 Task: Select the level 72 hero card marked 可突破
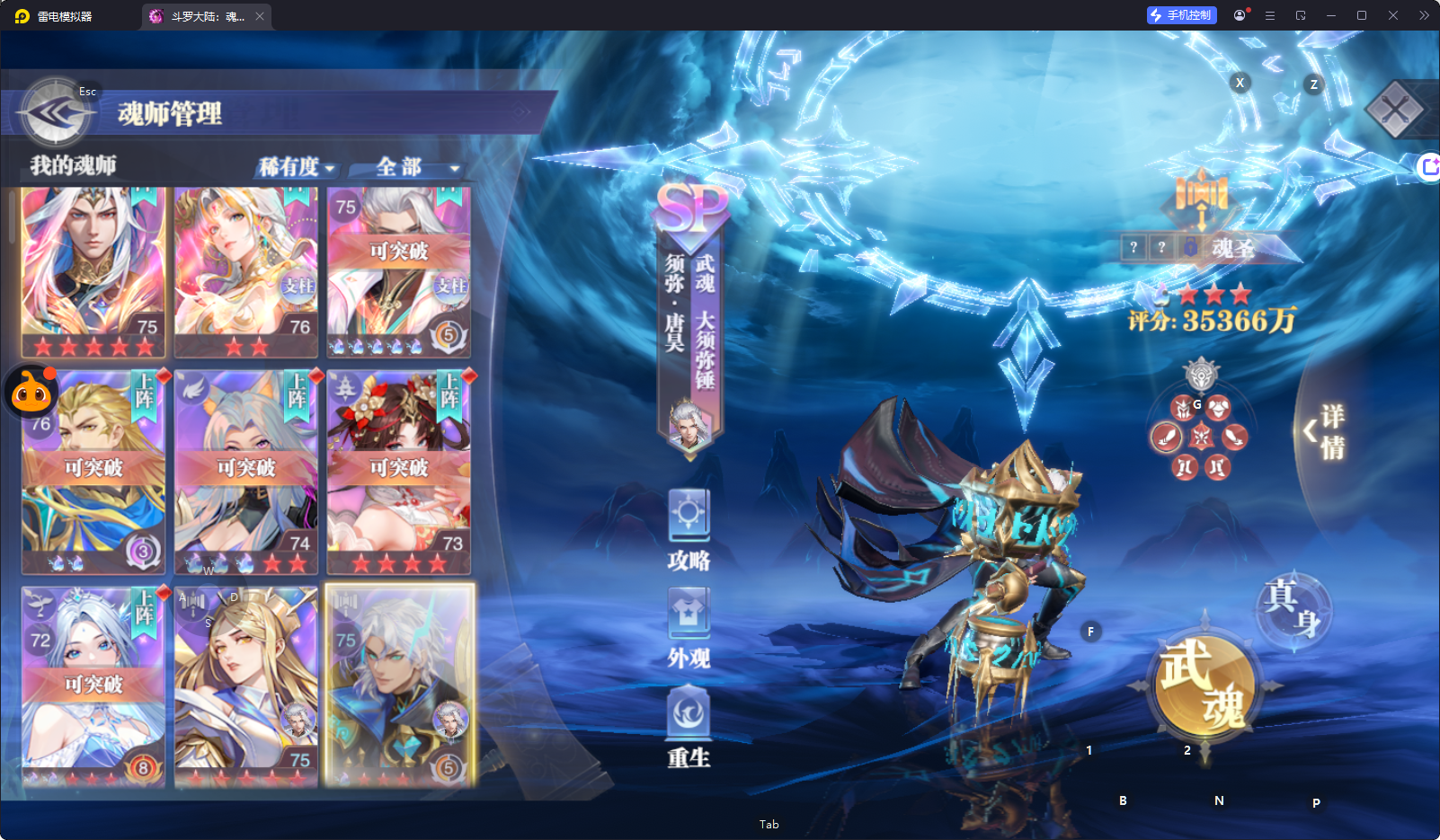(93, 687)
